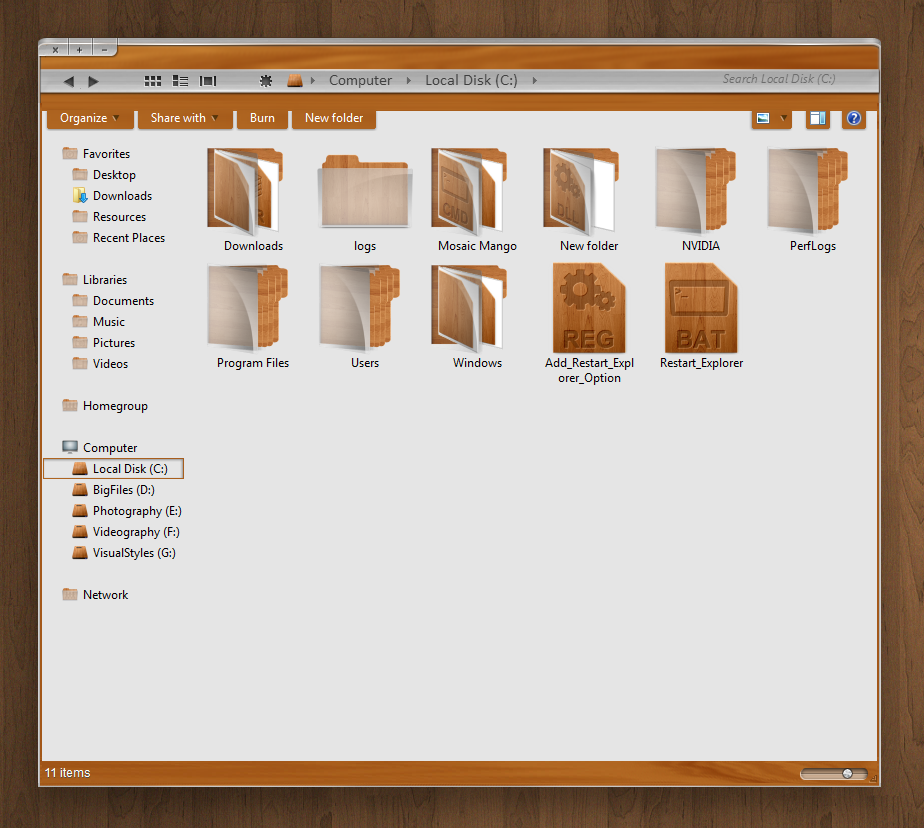
Task: Adjust the zoom slider at bottom right
Action: [845, 773]
